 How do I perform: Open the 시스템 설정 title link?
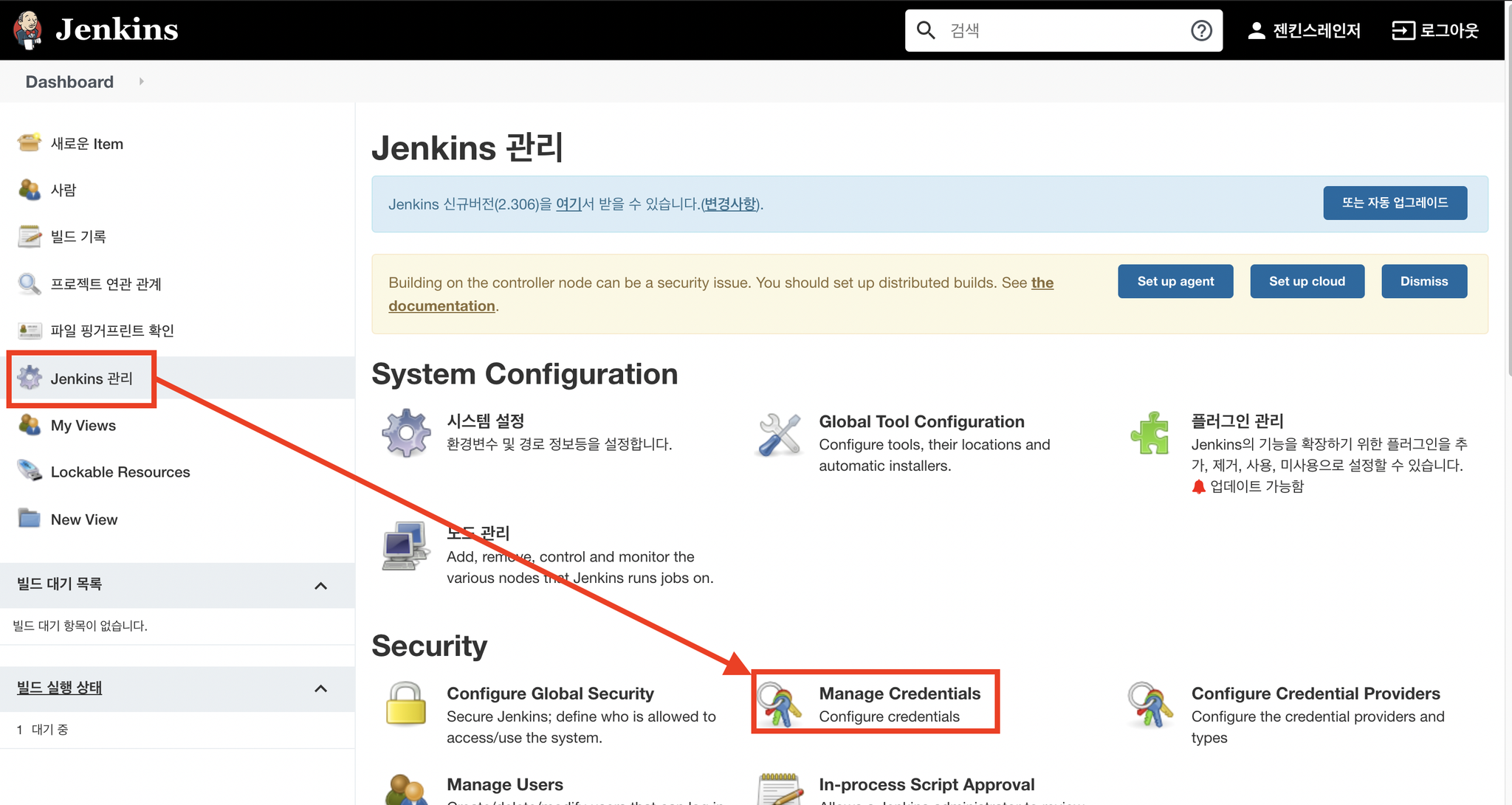click(x=485, y=421)
